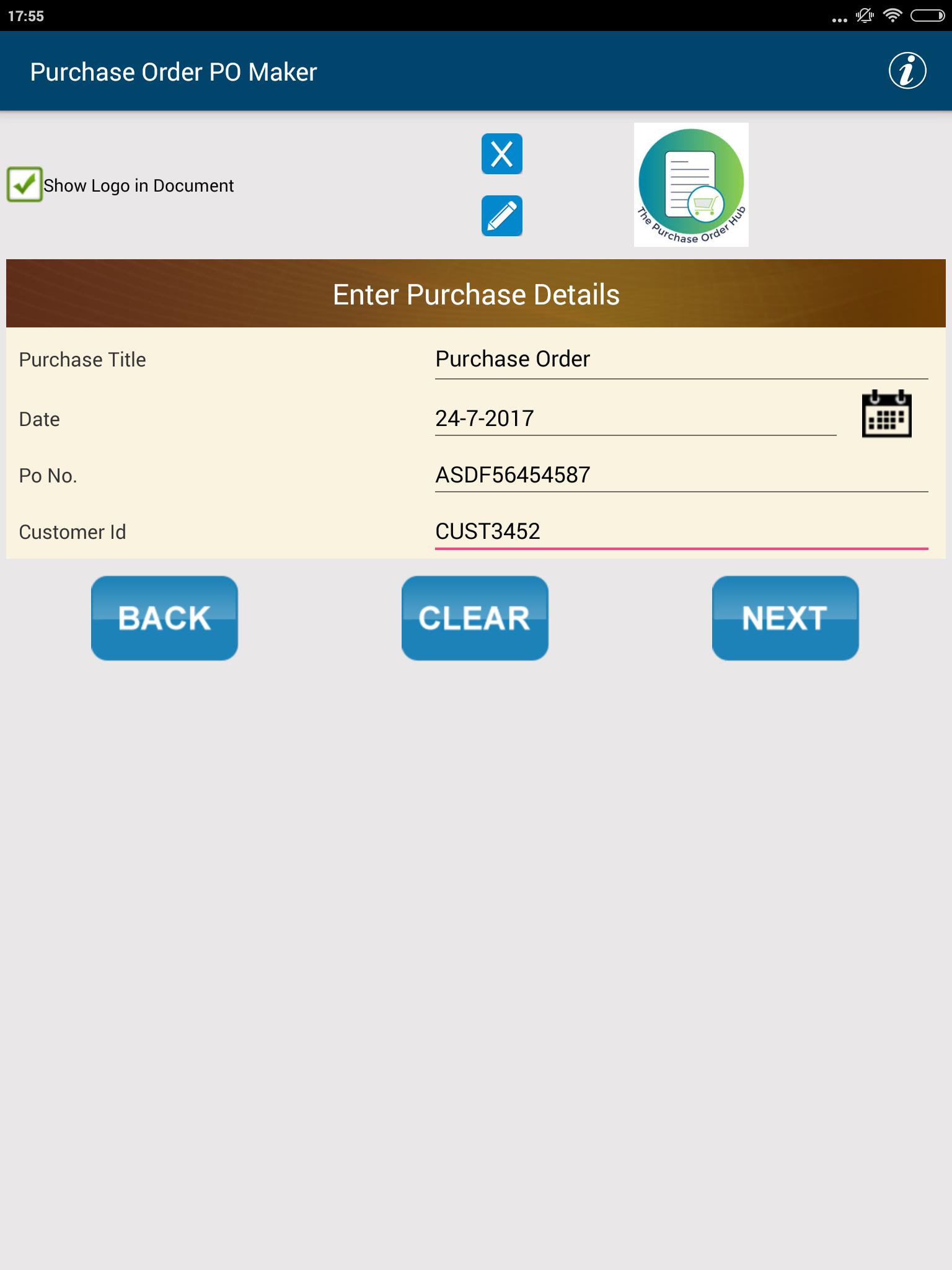Screen dimensions: 952x1270
Task: Tap the Purchase Order Hub logo image
Action: 691,185
